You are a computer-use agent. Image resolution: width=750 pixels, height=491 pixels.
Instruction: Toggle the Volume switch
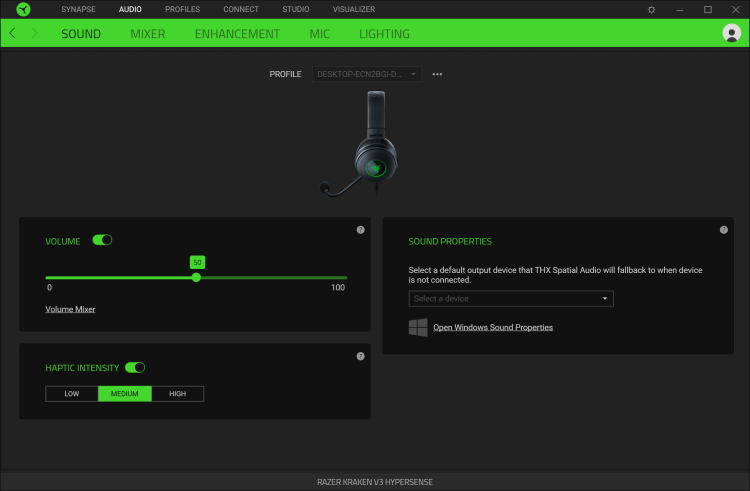102,240
